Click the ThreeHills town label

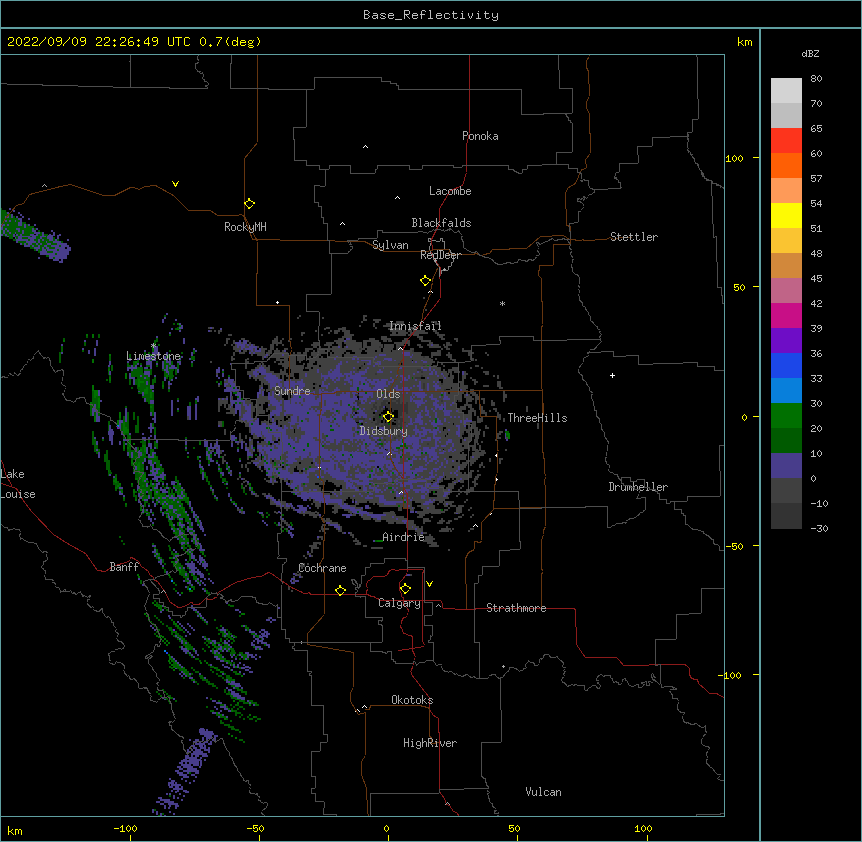pos(537,418)
